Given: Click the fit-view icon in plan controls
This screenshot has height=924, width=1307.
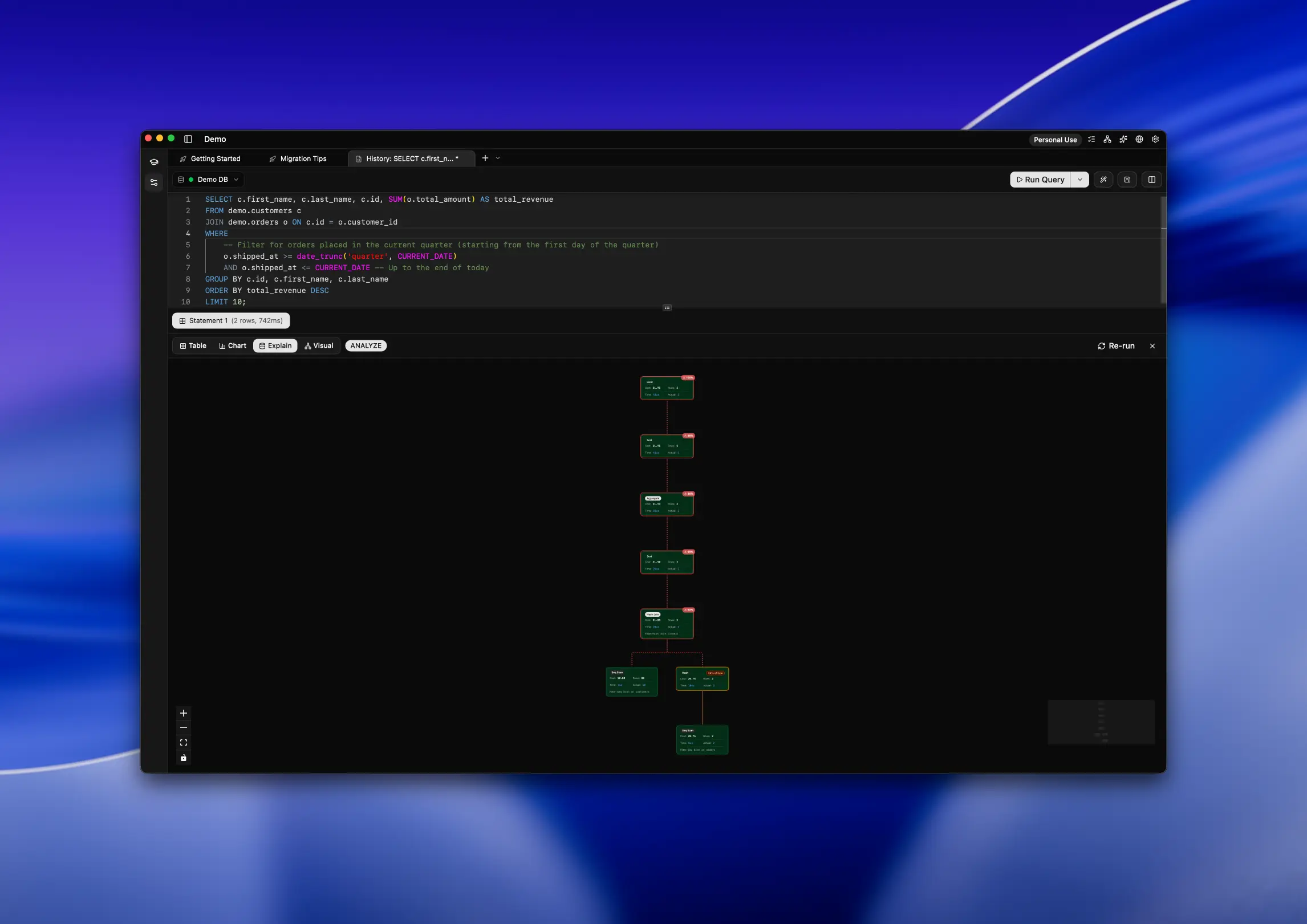Looking at the screenshot, I should click(x=184, y=743).
